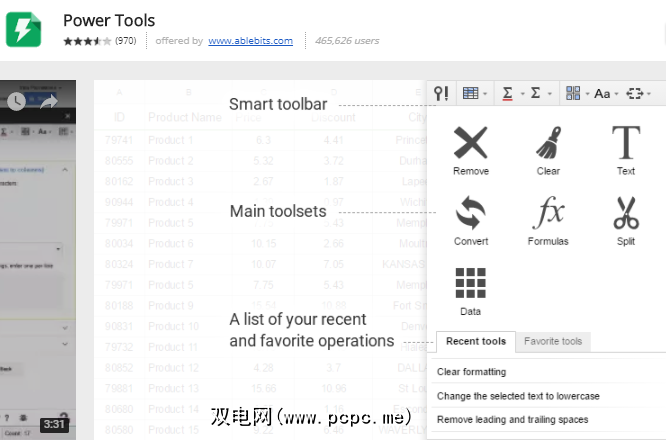Open the Data grid toolset
The width and height of the screenshot is (666, 440).
pos(470,292)
